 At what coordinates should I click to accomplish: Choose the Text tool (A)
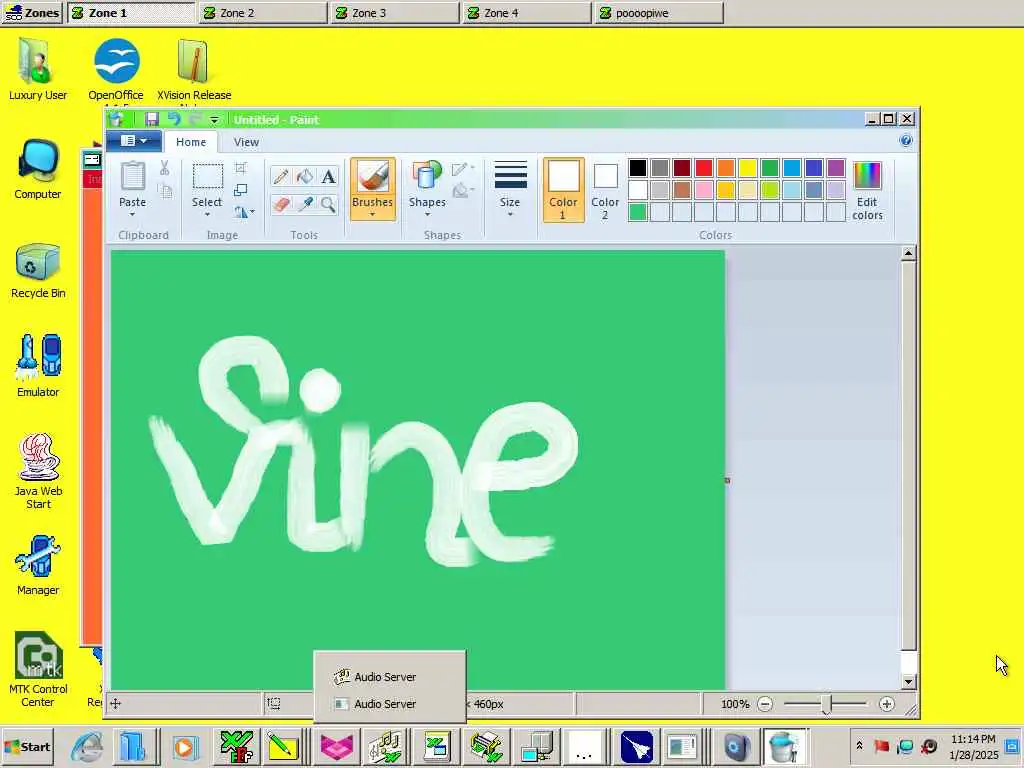328,176
